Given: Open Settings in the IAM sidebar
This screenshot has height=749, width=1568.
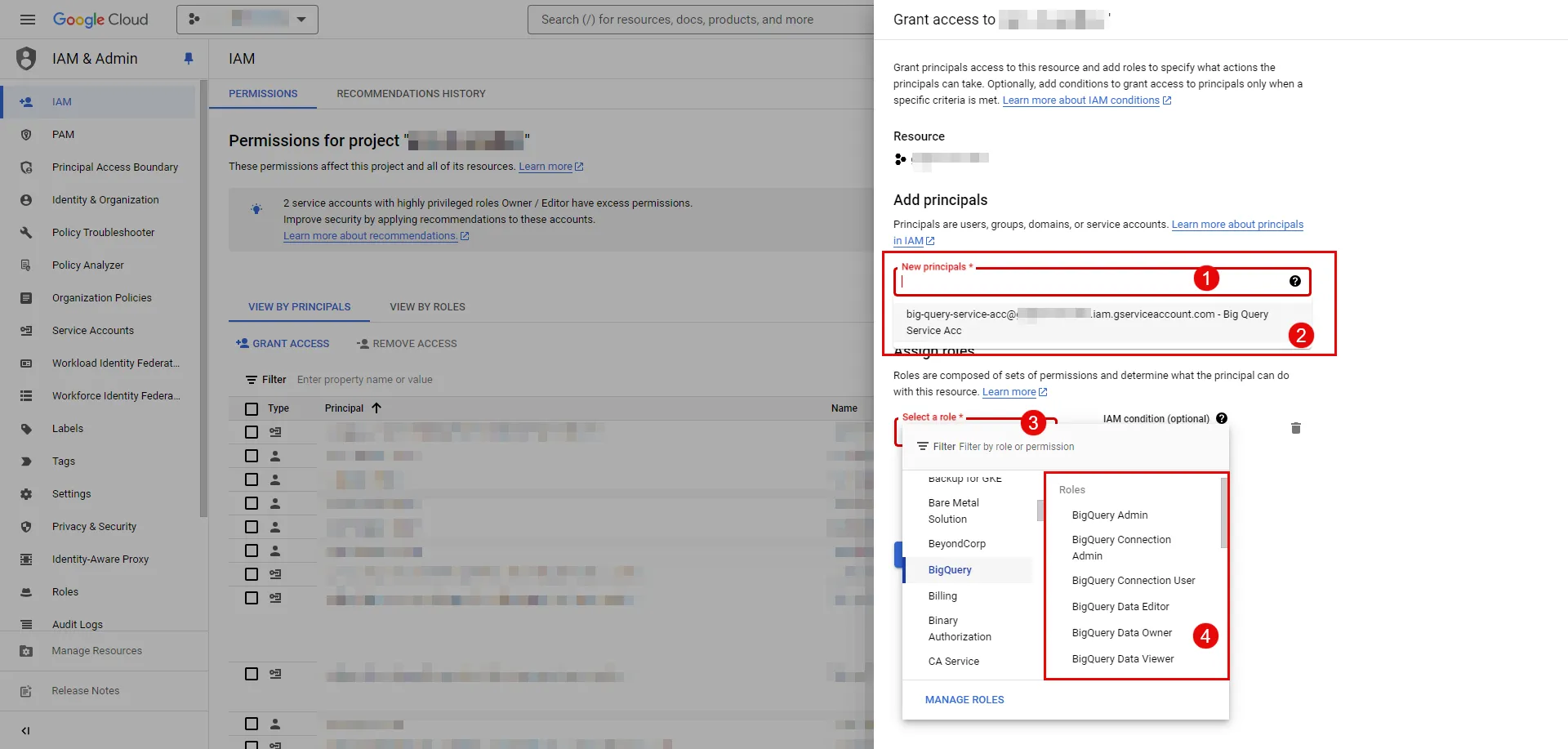Looking at the screenshot, I should (x=71, y=493).
